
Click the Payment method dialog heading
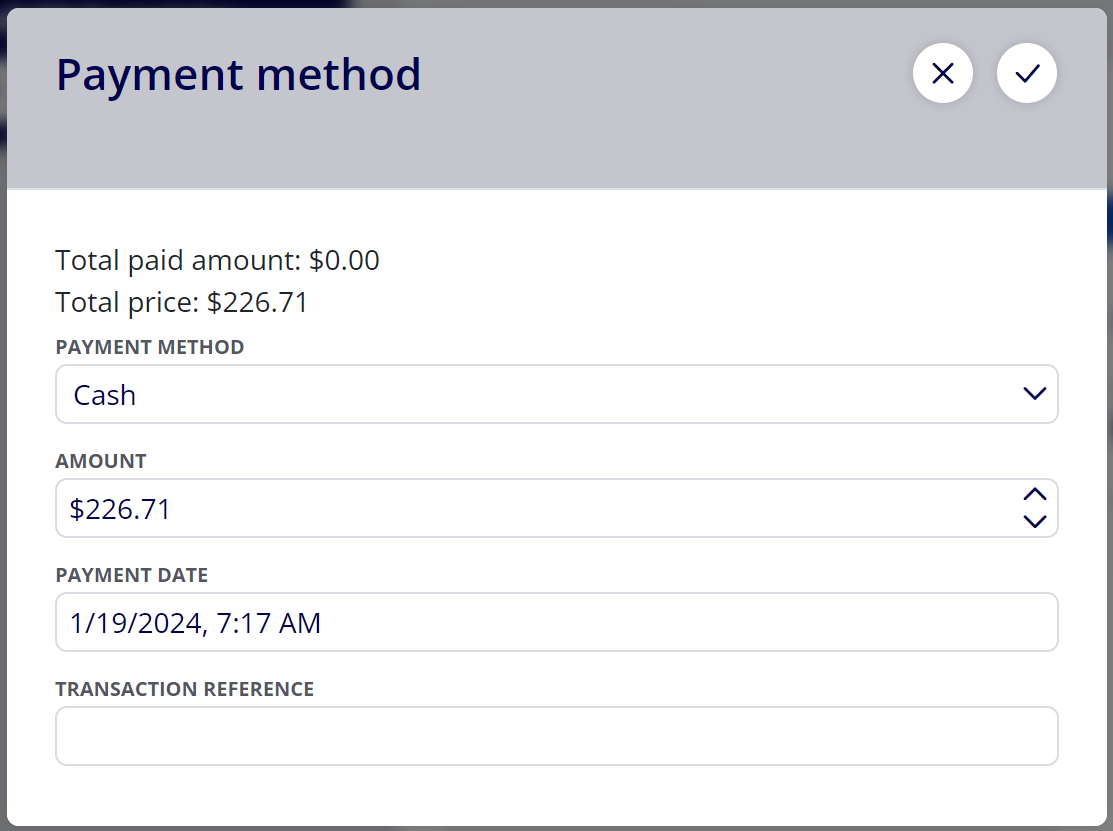click(238, 75)
